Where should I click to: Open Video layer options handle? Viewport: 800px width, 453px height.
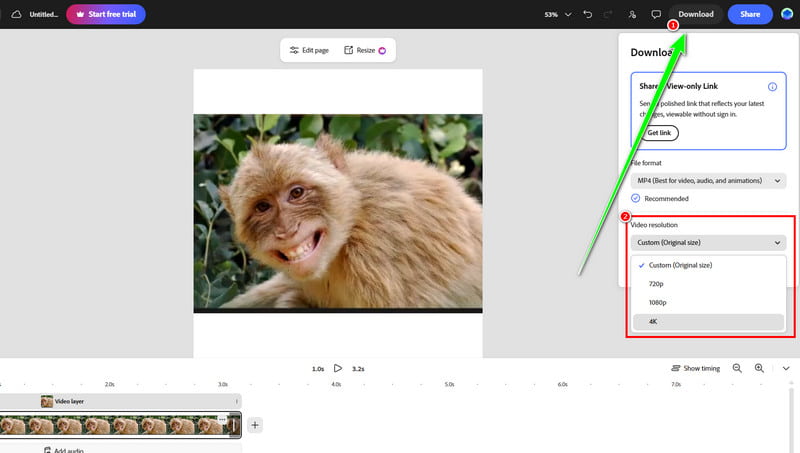(x=237, y=401)
